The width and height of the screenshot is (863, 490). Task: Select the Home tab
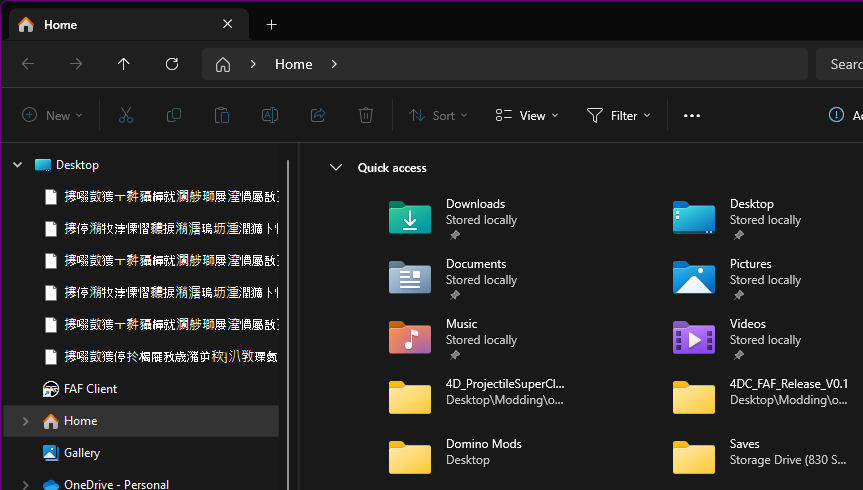click(129, 24)
